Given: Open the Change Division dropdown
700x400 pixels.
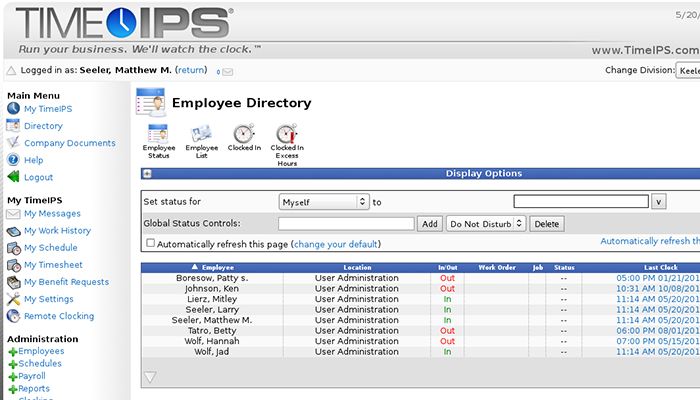Looking at the screenshot, I should tap(688, 71).
